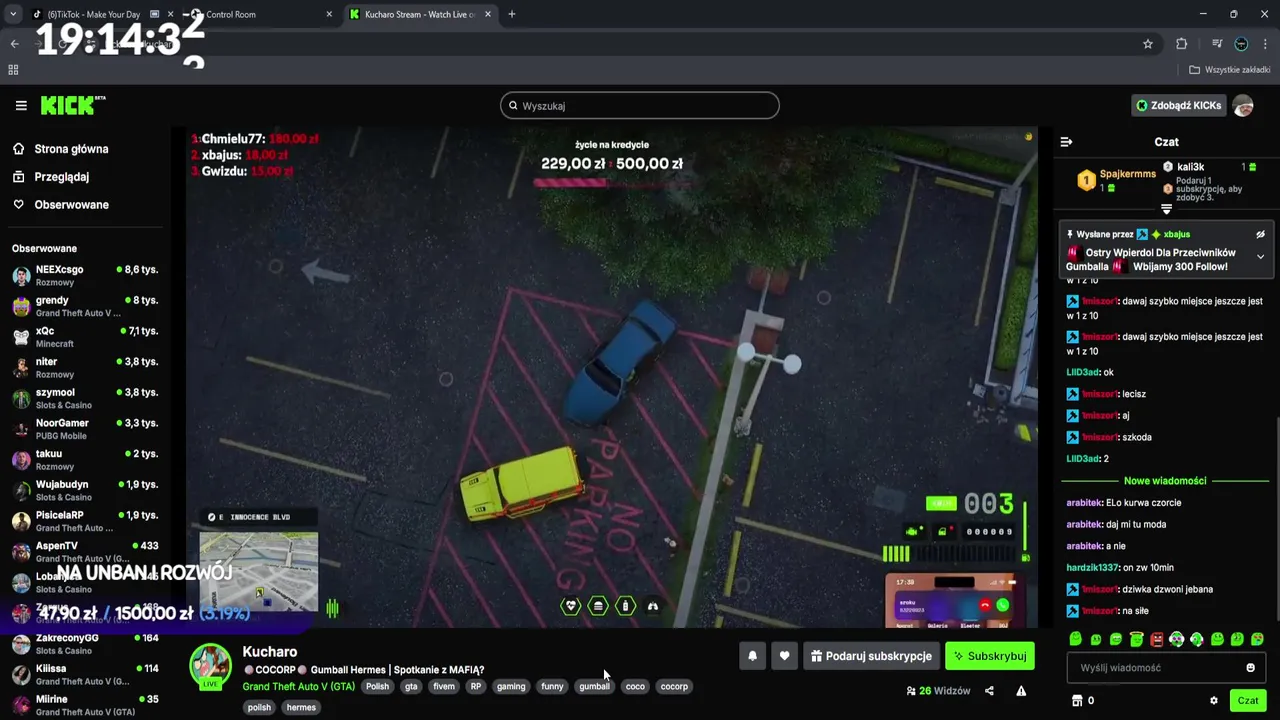This screenshot has height=720, width=1280.
Task: Open the Grand Theft Auto V (GTA) category link
Action: (x=298, y=687)
